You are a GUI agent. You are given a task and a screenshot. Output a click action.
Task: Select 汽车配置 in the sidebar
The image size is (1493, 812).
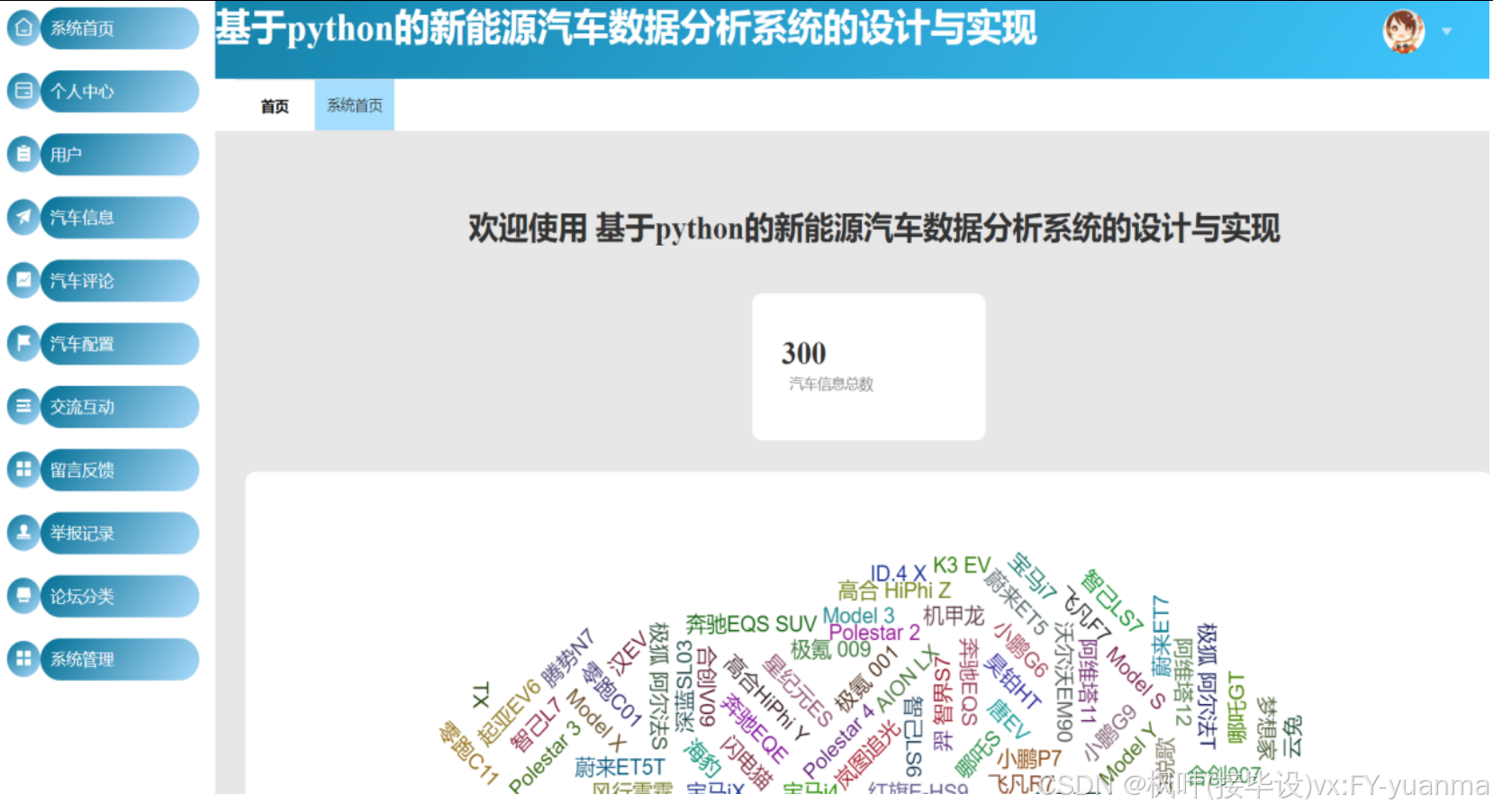click(x=120, y=343)
